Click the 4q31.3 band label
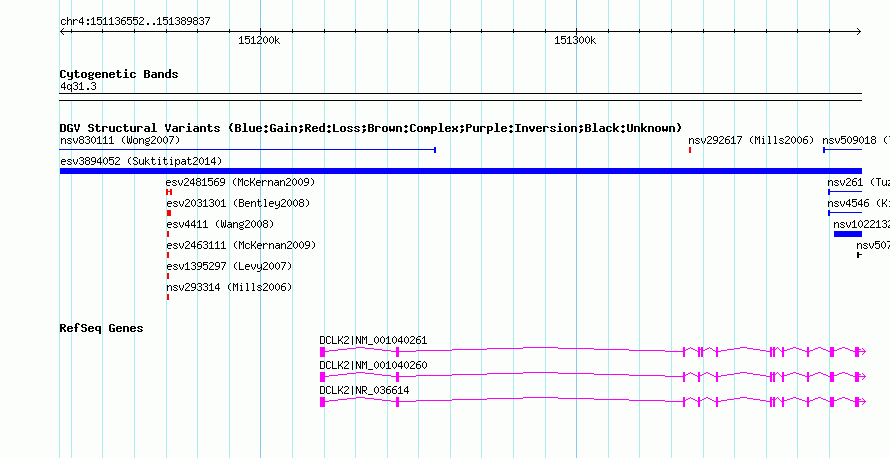890x458 pixels. [78, 86]
